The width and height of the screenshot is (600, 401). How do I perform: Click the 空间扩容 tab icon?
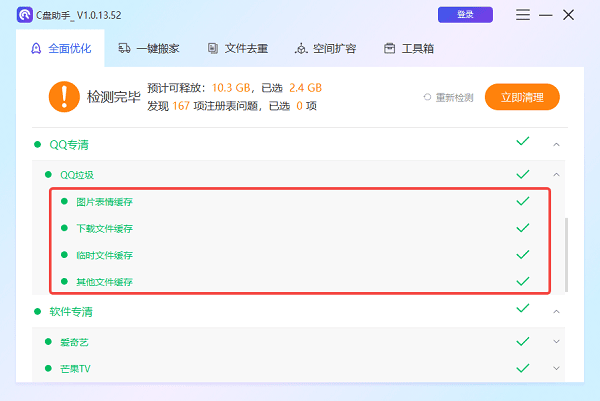click(x=301, y=49)
